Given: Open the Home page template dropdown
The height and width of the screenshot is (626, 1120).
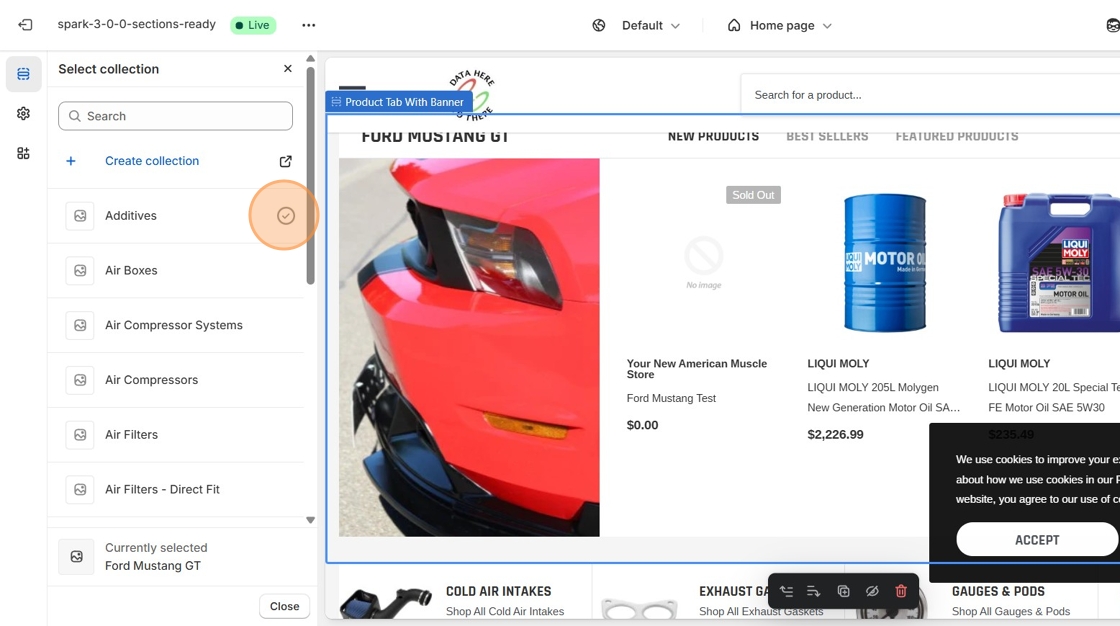Looking at the screenshot, I should (791, 26).
